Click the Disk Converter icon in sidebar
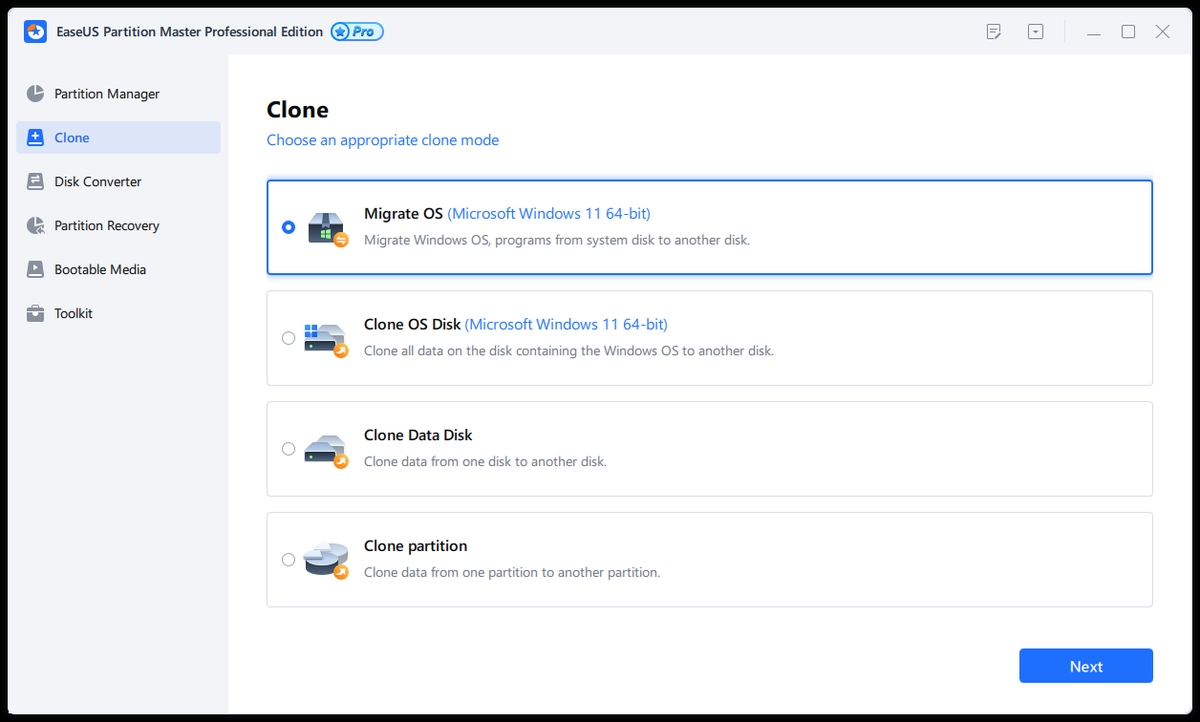The image size is (1200, 722). [36, 182]
